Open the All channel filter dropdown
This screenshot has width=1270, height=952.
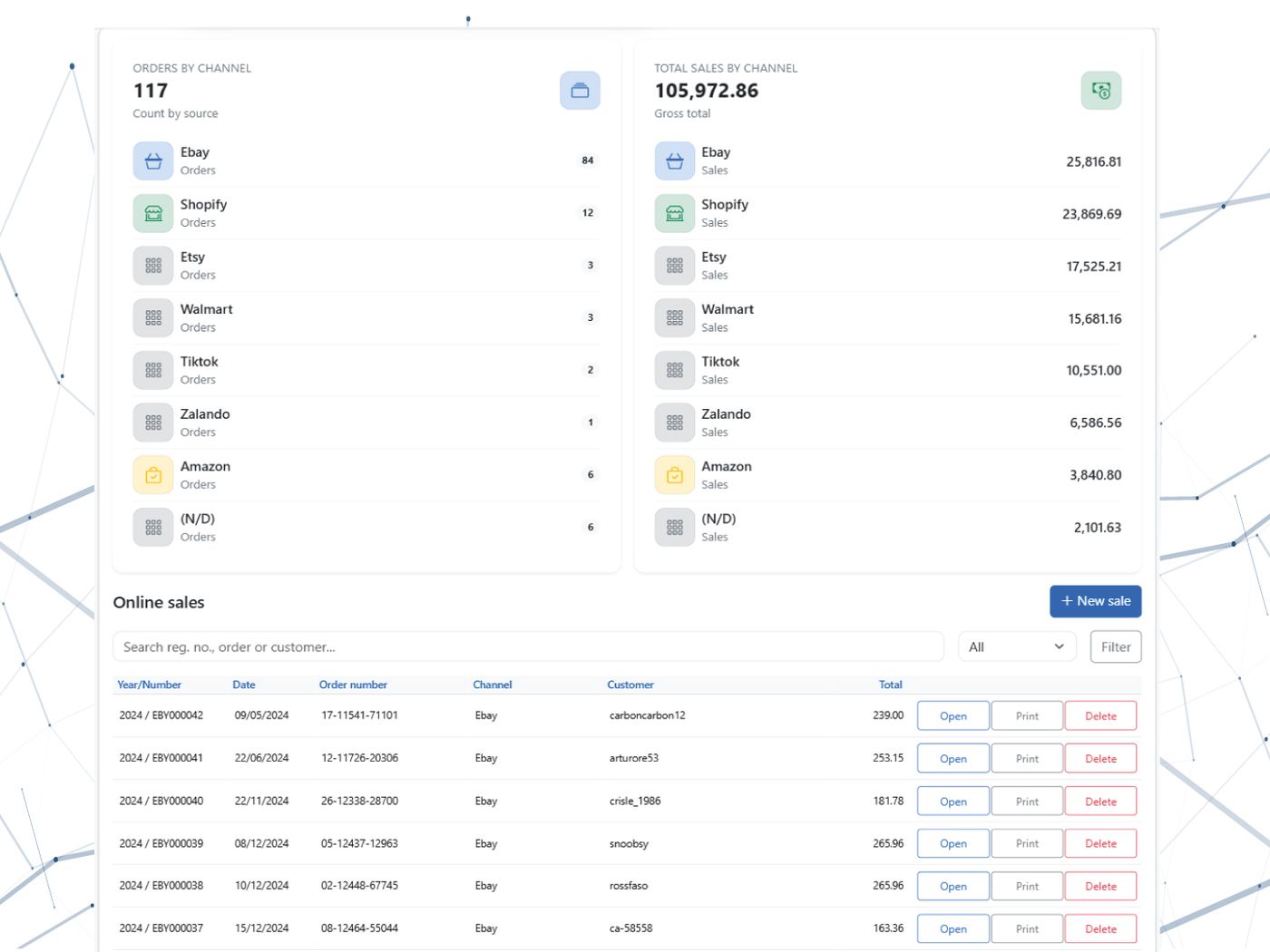[1017, 647]
